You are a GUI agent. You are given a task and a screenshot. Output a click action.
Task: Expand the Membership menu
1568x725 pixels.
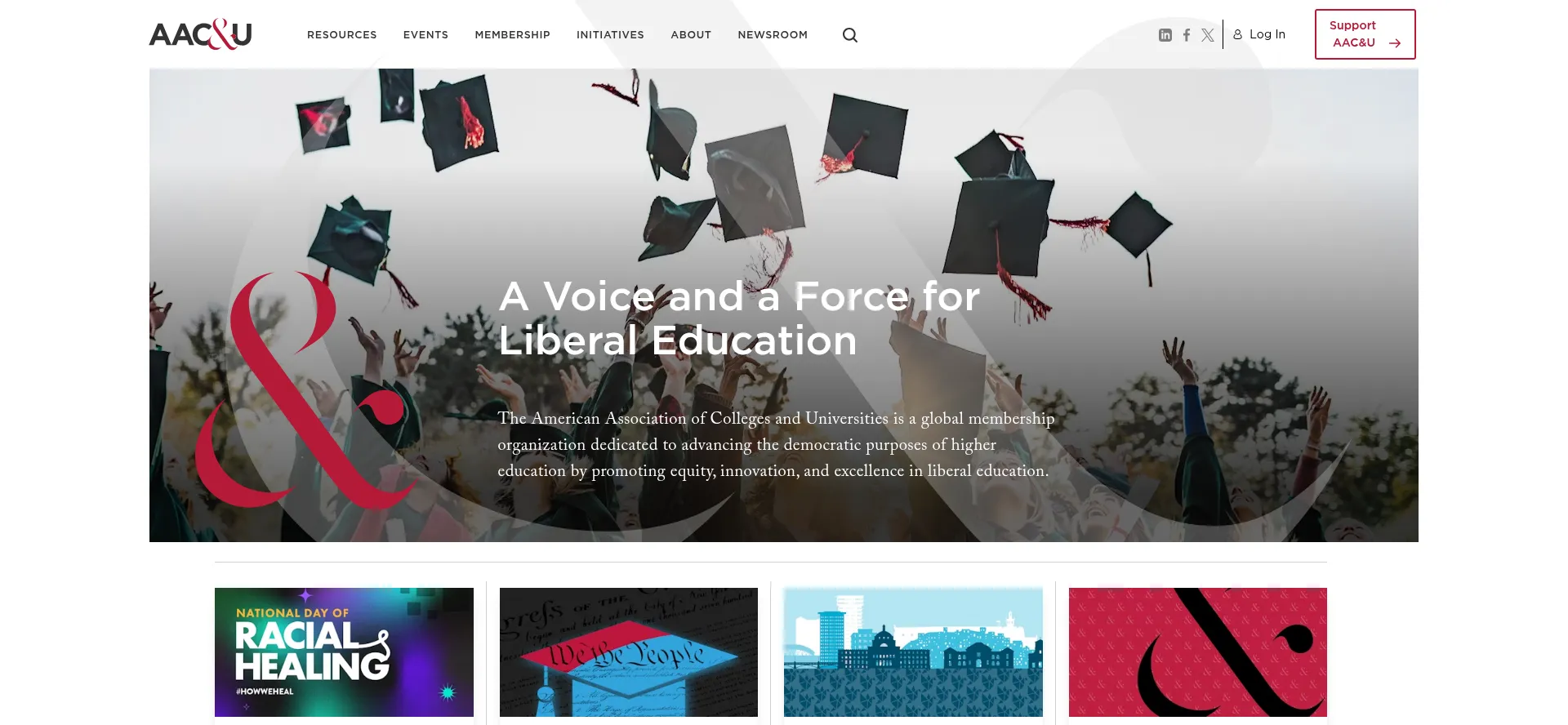tap(513, 35)
